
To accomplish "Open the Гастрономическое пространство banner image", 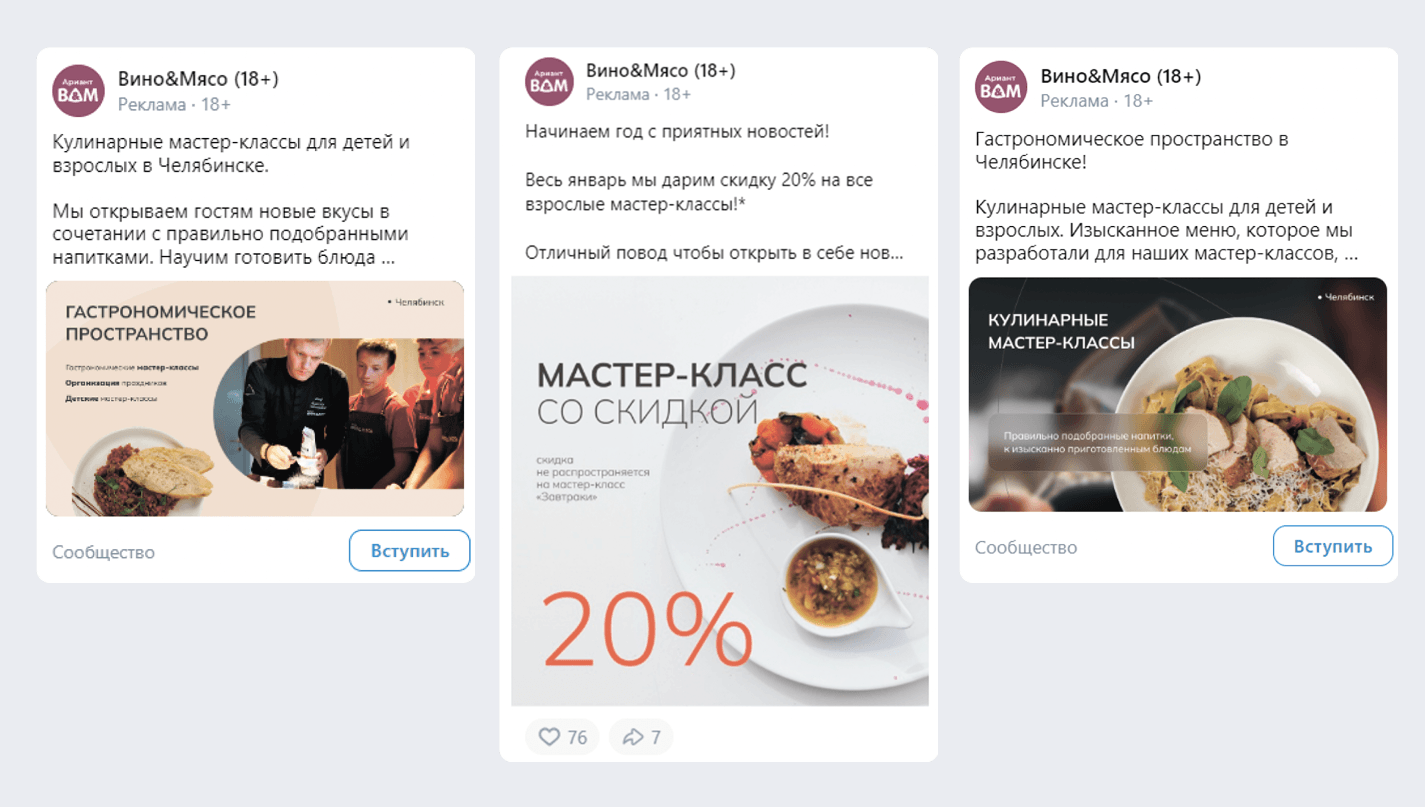I will [x=255, y=399].
